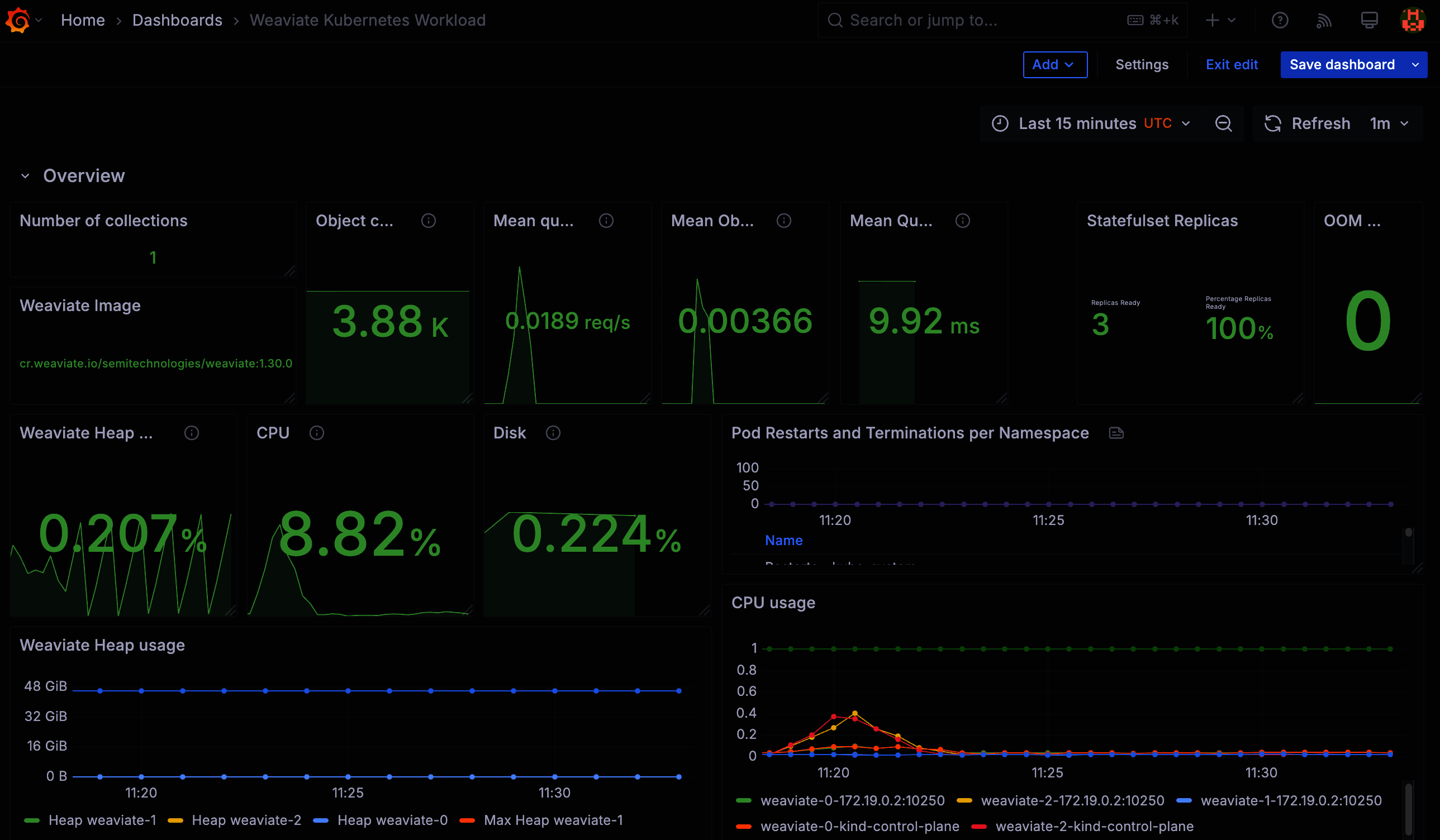Open the 1m refresh interval dropdown

click(x=1389, y=123)
